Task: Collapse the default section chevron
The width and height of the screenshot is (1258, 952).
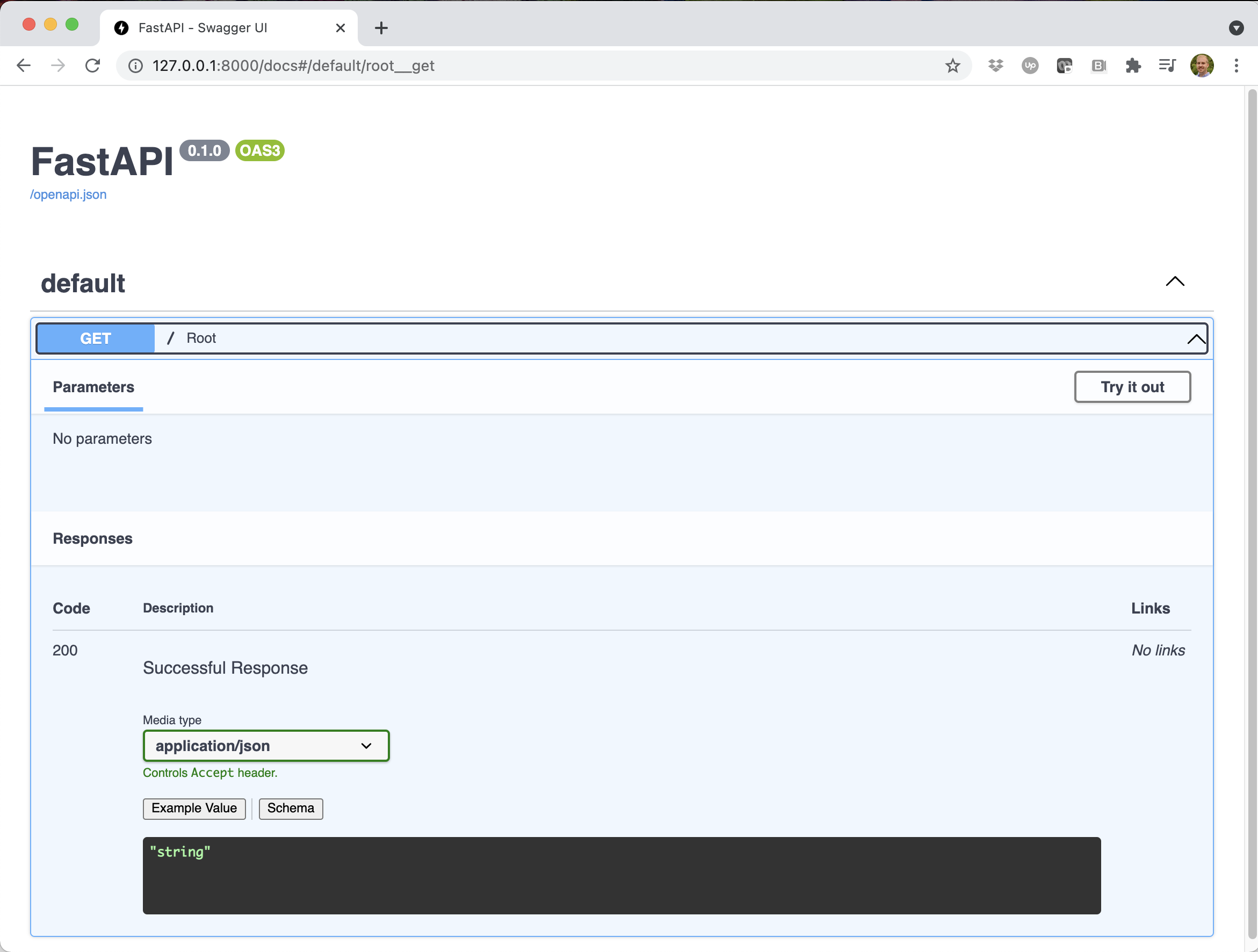Action: point(1175,281)
